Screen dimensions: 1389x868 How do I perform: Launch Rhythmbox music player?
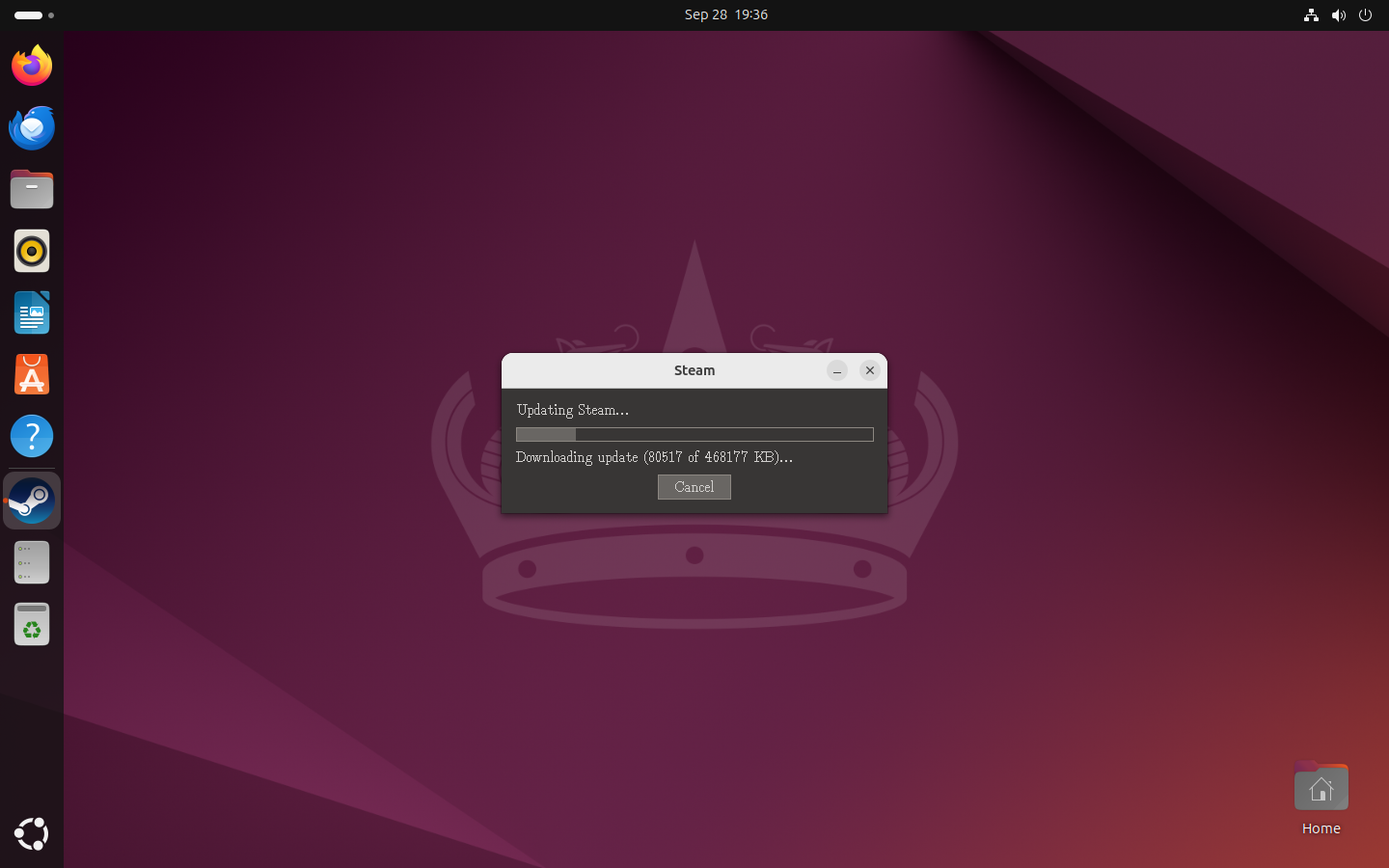(x=32, y=251)
